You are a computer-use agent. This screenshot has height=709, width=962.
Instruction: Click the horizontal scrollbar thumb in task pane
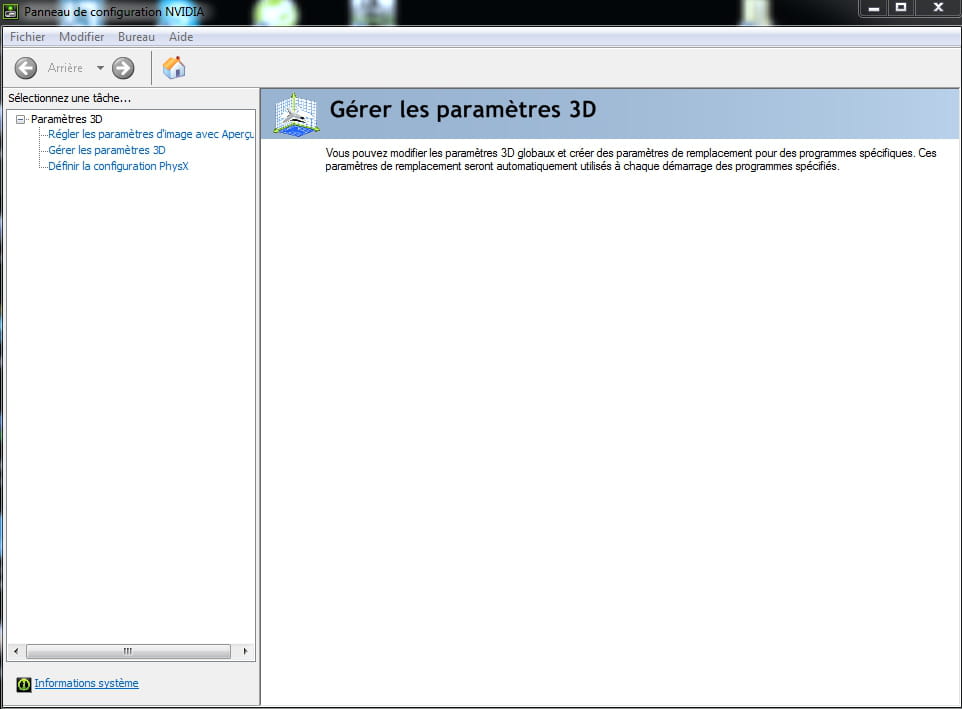pos(127,651)
